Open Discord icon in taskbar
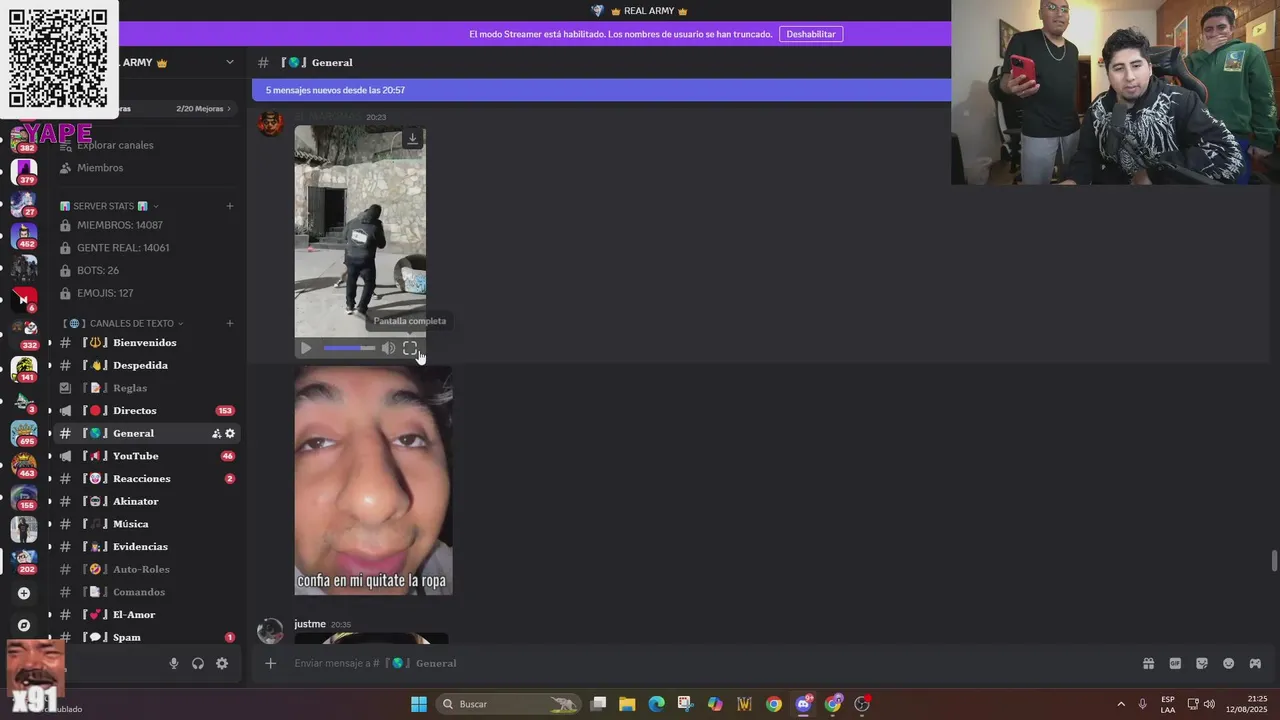Image resolution: width=1280 pixels, height=720 pixels. [803, 704]
